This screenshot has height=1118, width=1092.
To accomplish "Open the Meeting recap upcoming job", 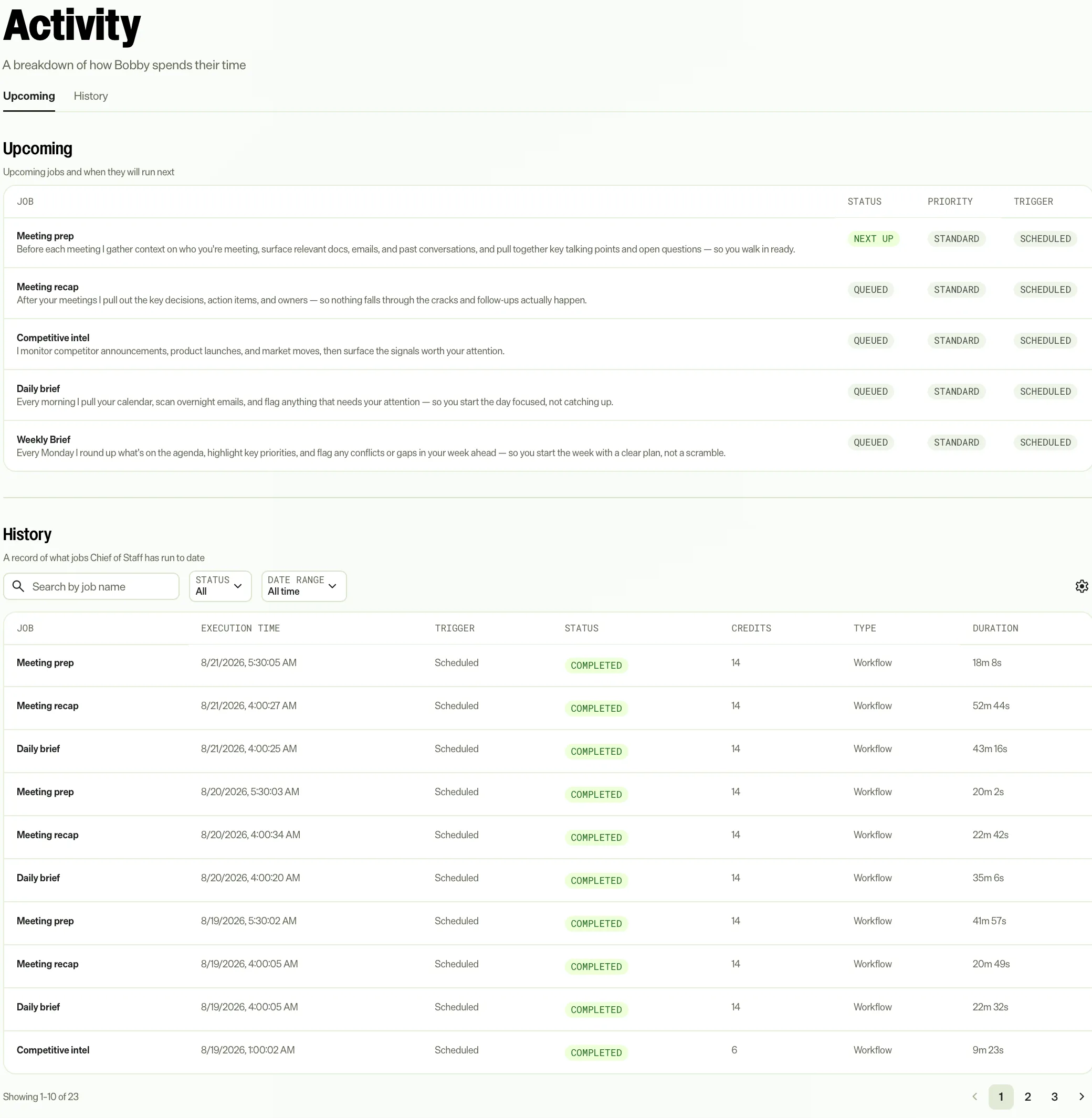I will point(548,293).
